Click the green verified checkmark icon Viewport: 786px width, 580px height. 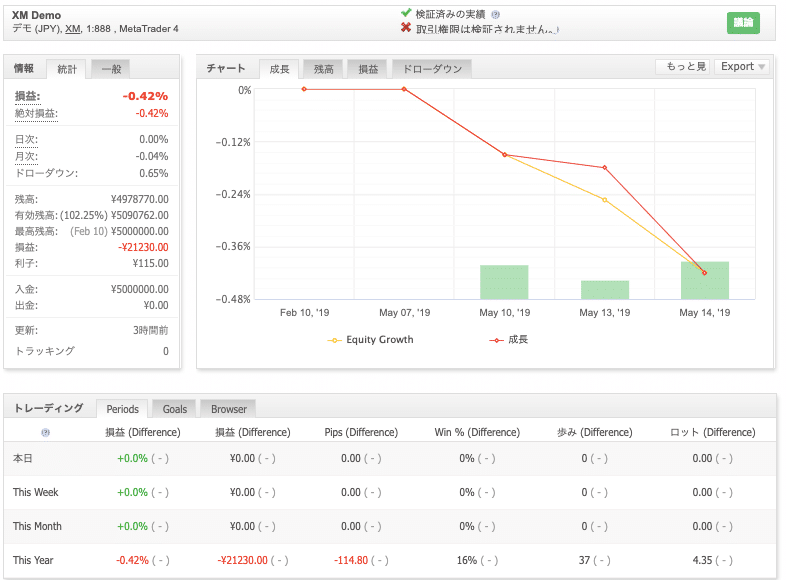point(406,13)
